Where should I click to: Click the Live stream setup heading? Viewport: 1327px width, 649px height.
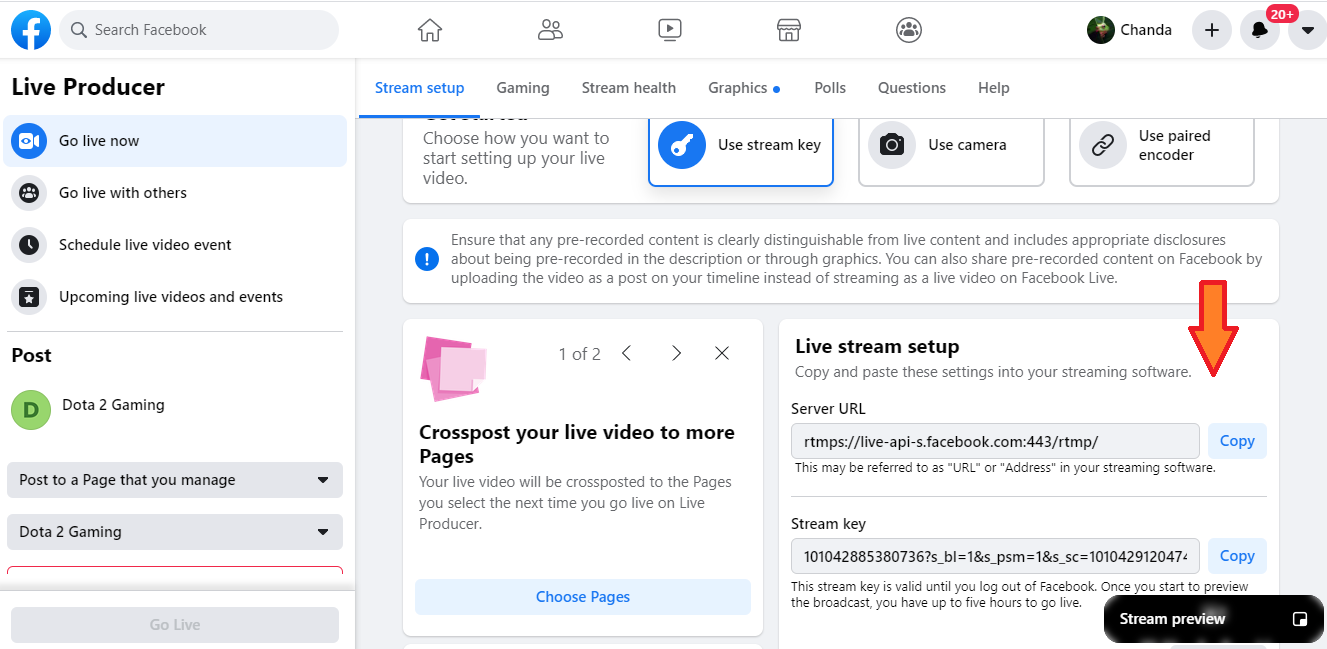(x=877, y=347)
